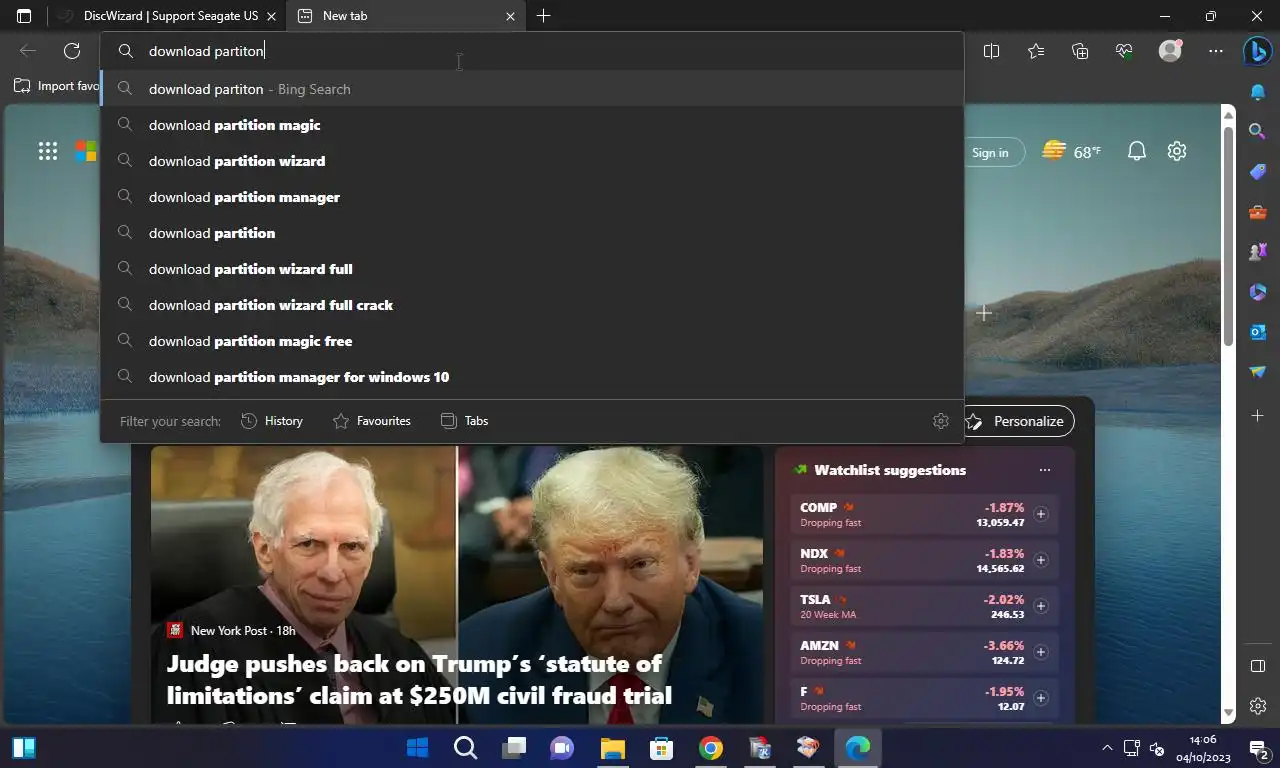The width and height of the screenshot is (1280, 768).
Task: Open the Collections toolbar icon
Action: [x=1080, y=51]
